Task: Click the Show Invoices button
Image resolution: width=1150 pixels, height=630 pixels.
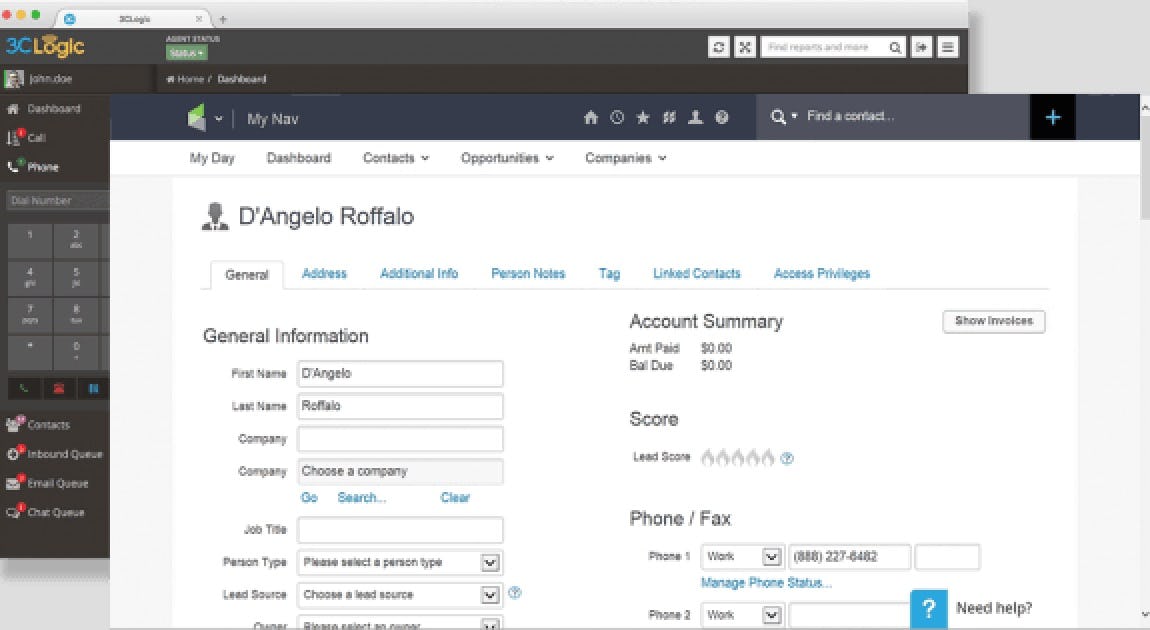Action: [x=994, y=321]
